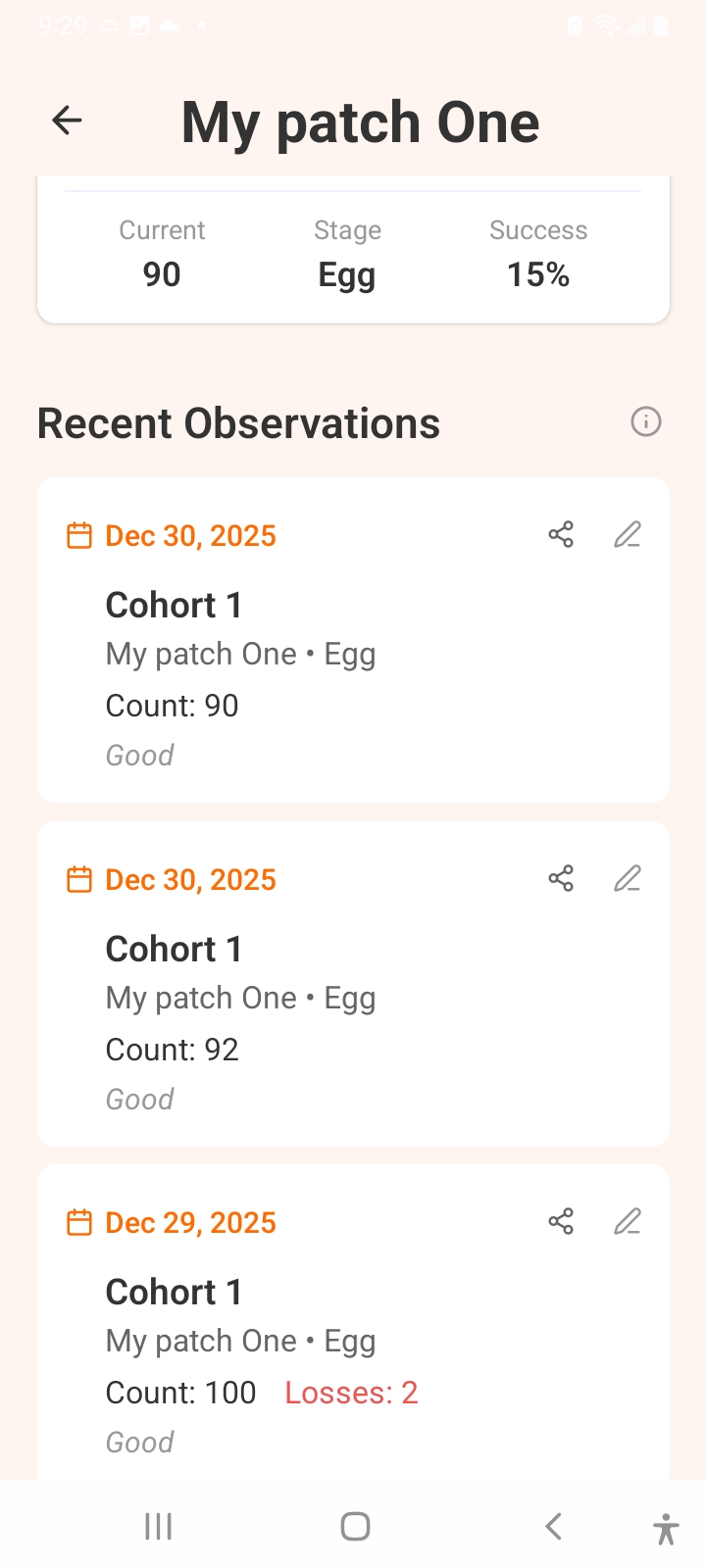Image resolution: width=706 pixels, height=1568 pixels.
Task: Share the Count: 90 observation
Action: (561, 535)
